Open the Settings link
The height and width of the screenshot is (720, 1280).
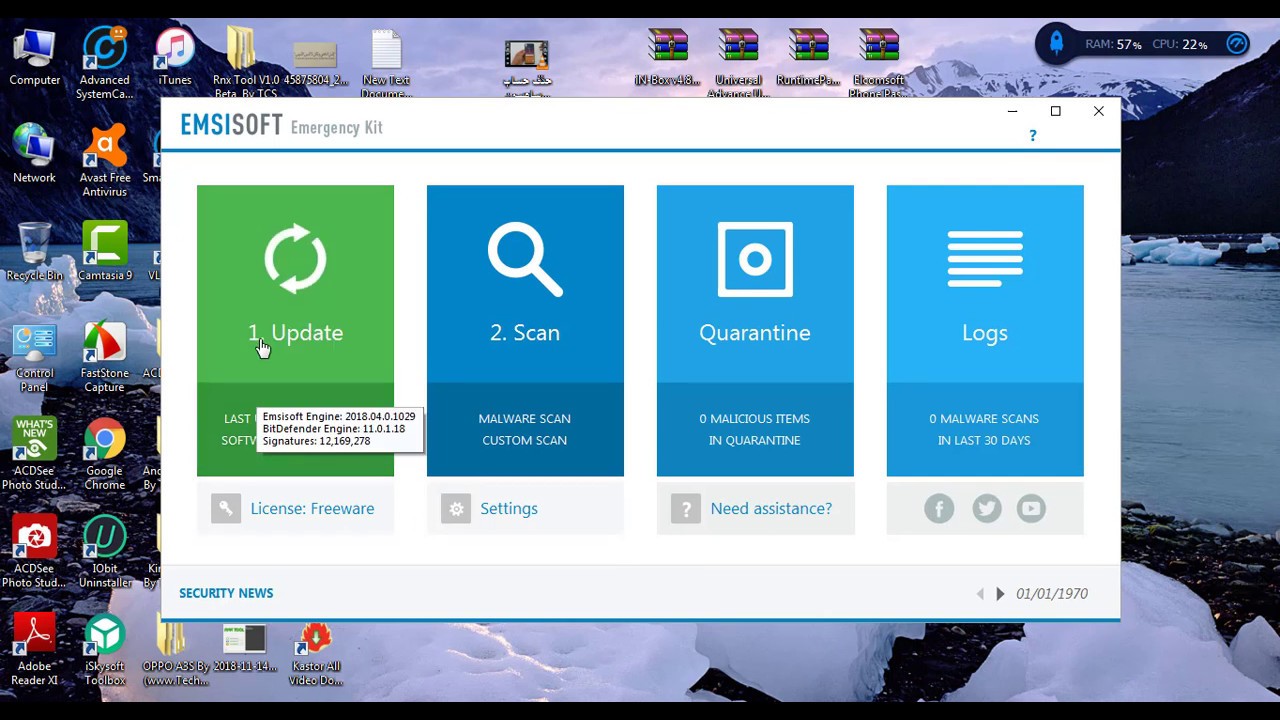click(509, 509)
